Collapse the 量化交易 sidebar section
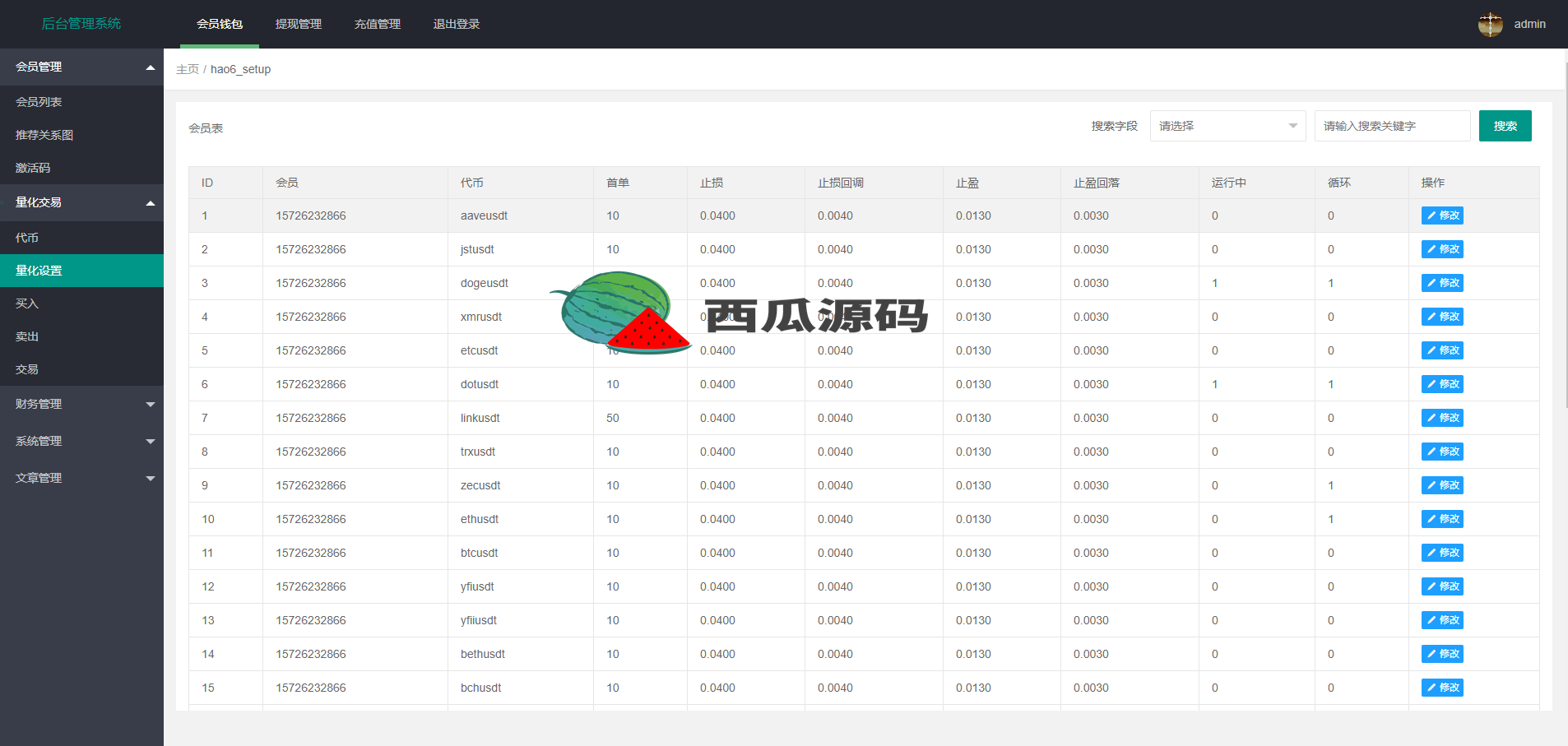Viewport: 1568px width, 746px height. 81,202
